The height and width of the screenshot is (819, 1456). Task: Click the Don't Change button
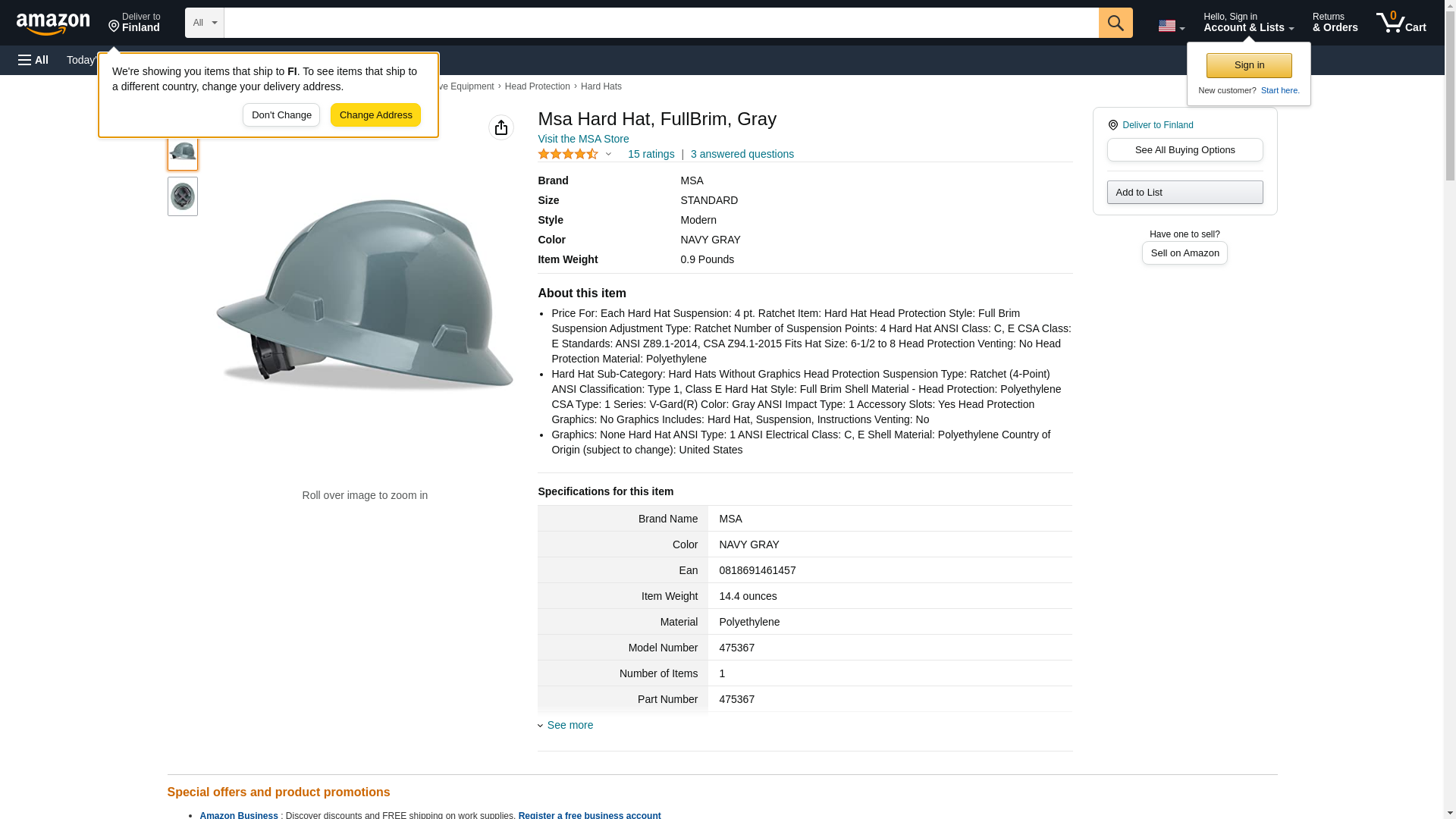tap(281, 115)
